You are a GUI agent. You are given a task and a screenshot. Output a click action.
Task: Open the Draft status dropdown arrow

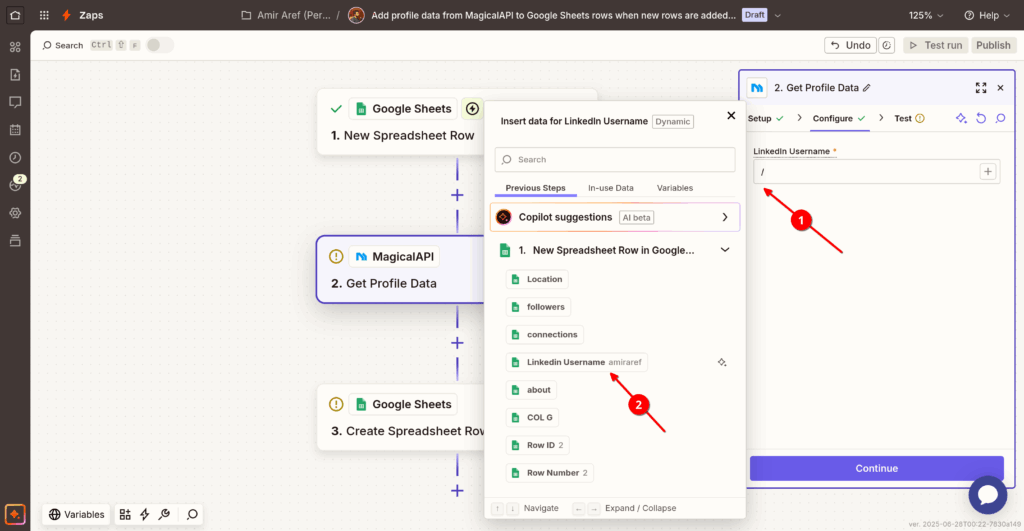click(777, 15)
